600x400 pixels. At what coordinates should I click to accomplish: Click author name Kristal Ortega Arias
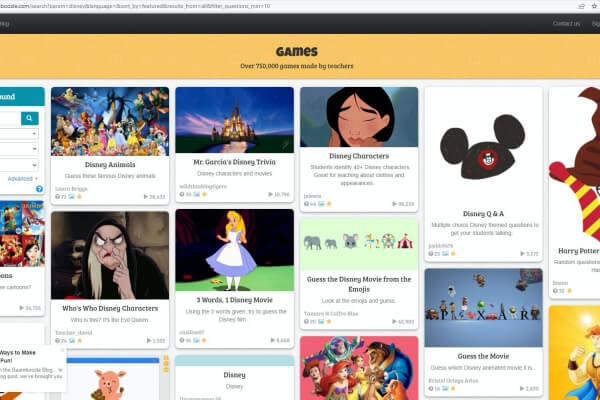click(453, 380)
